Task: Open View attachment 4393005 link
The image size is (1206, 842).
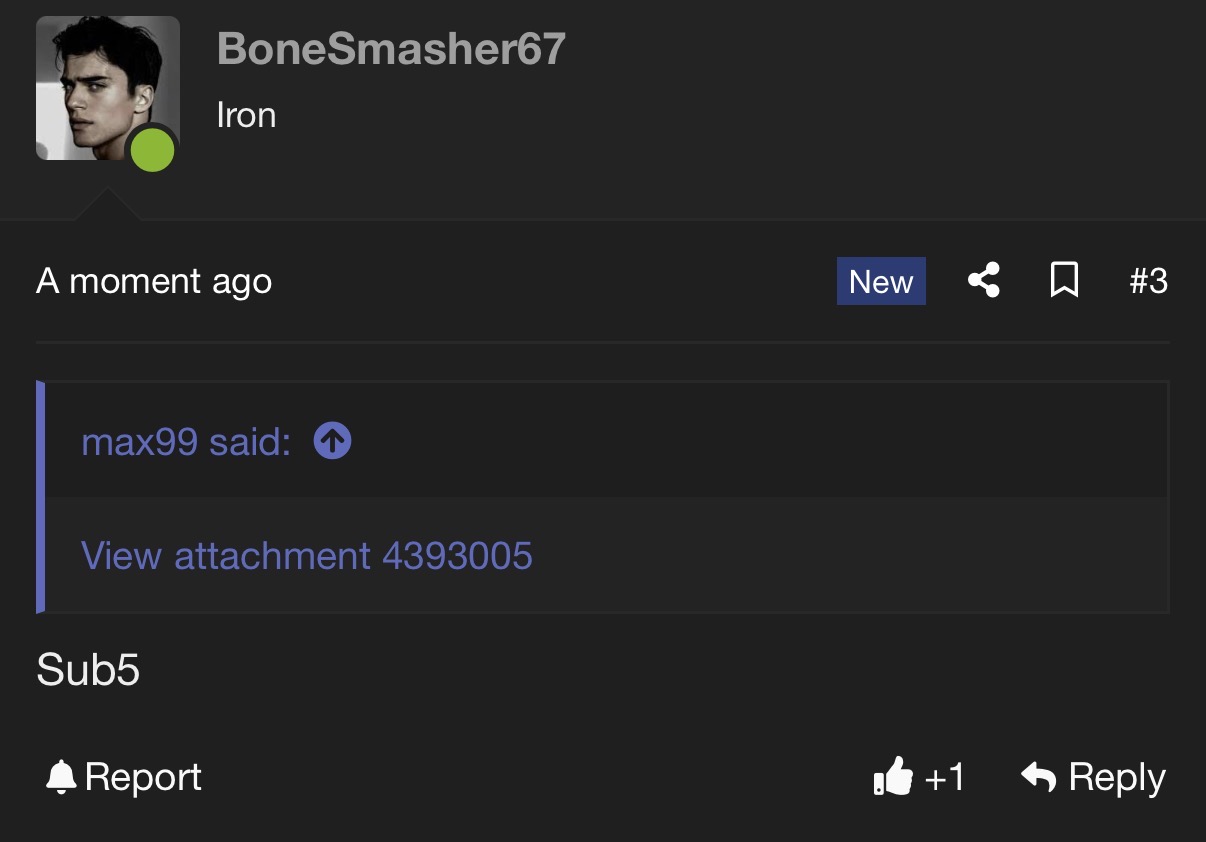Action: 306,555
